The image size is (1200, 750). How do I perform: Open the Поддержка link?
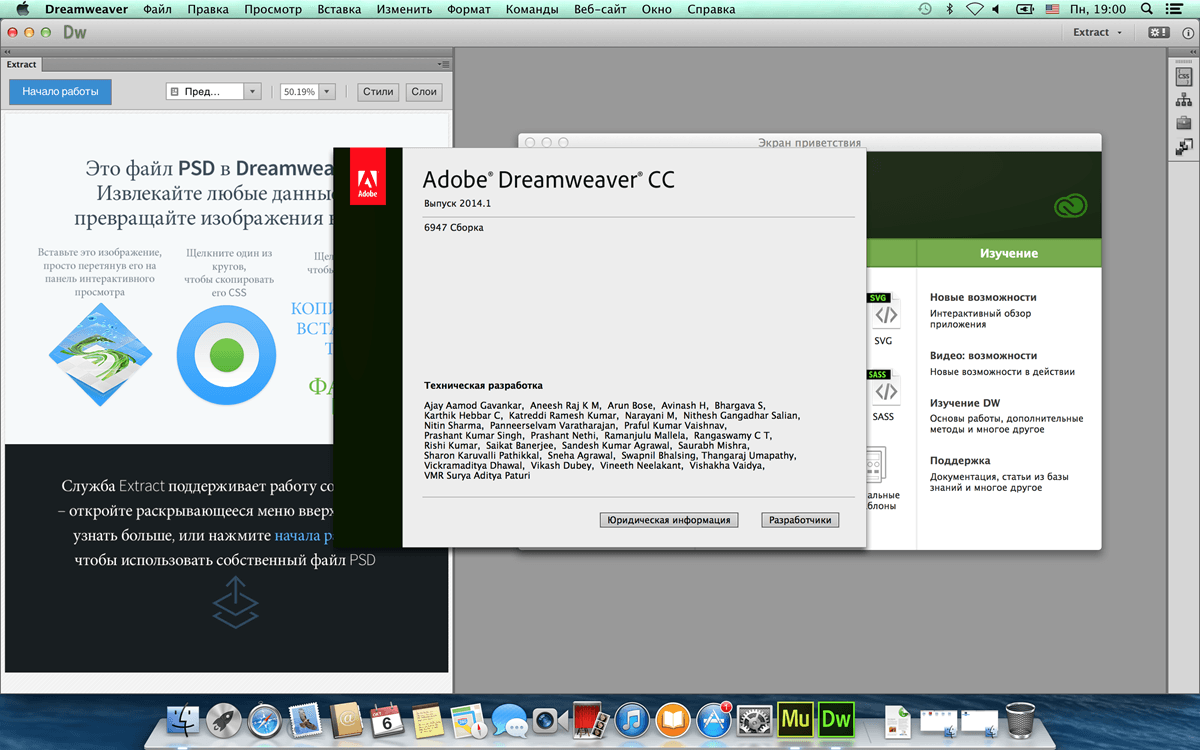(x=960, y=461)
